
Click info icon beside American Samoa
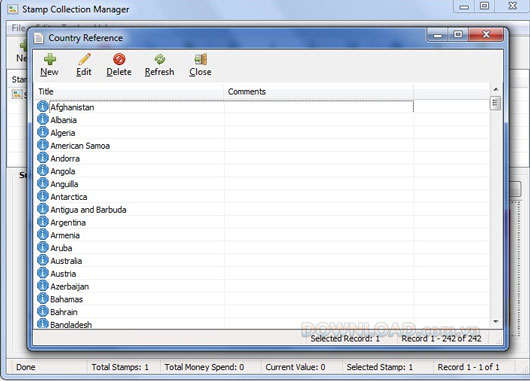click(x=43, y=145)
